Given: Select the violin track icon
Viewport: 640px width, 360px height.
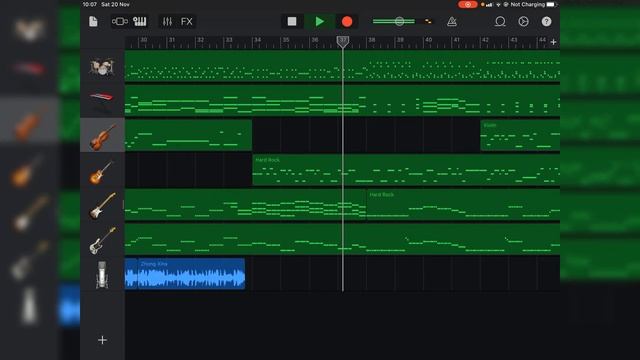Looking at the screenshot, I should click(102, 136).
